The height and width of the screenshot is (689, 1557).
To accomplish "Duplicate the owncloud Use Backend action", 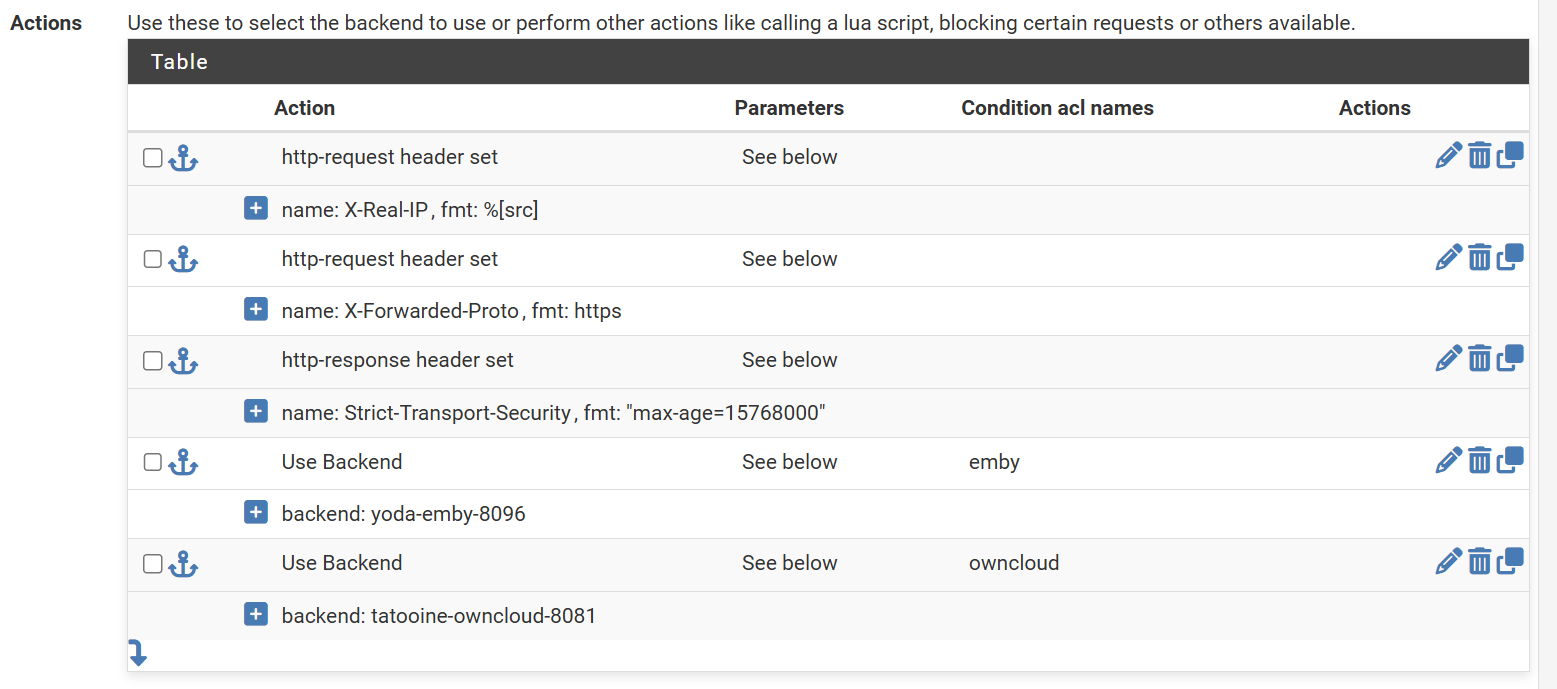I will point(1510,561).
